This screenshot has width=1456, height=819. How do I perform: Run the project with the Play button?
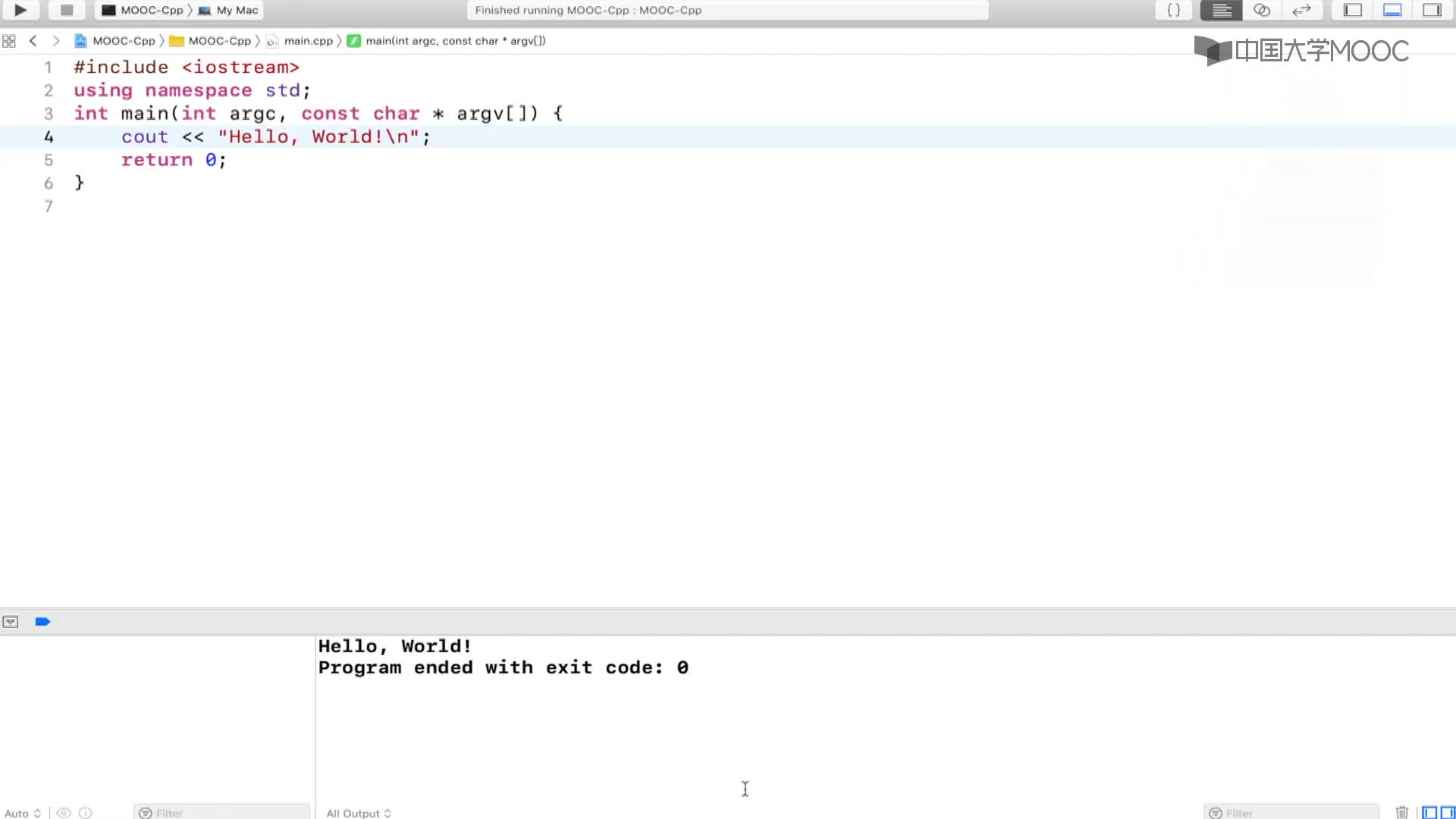20,10
